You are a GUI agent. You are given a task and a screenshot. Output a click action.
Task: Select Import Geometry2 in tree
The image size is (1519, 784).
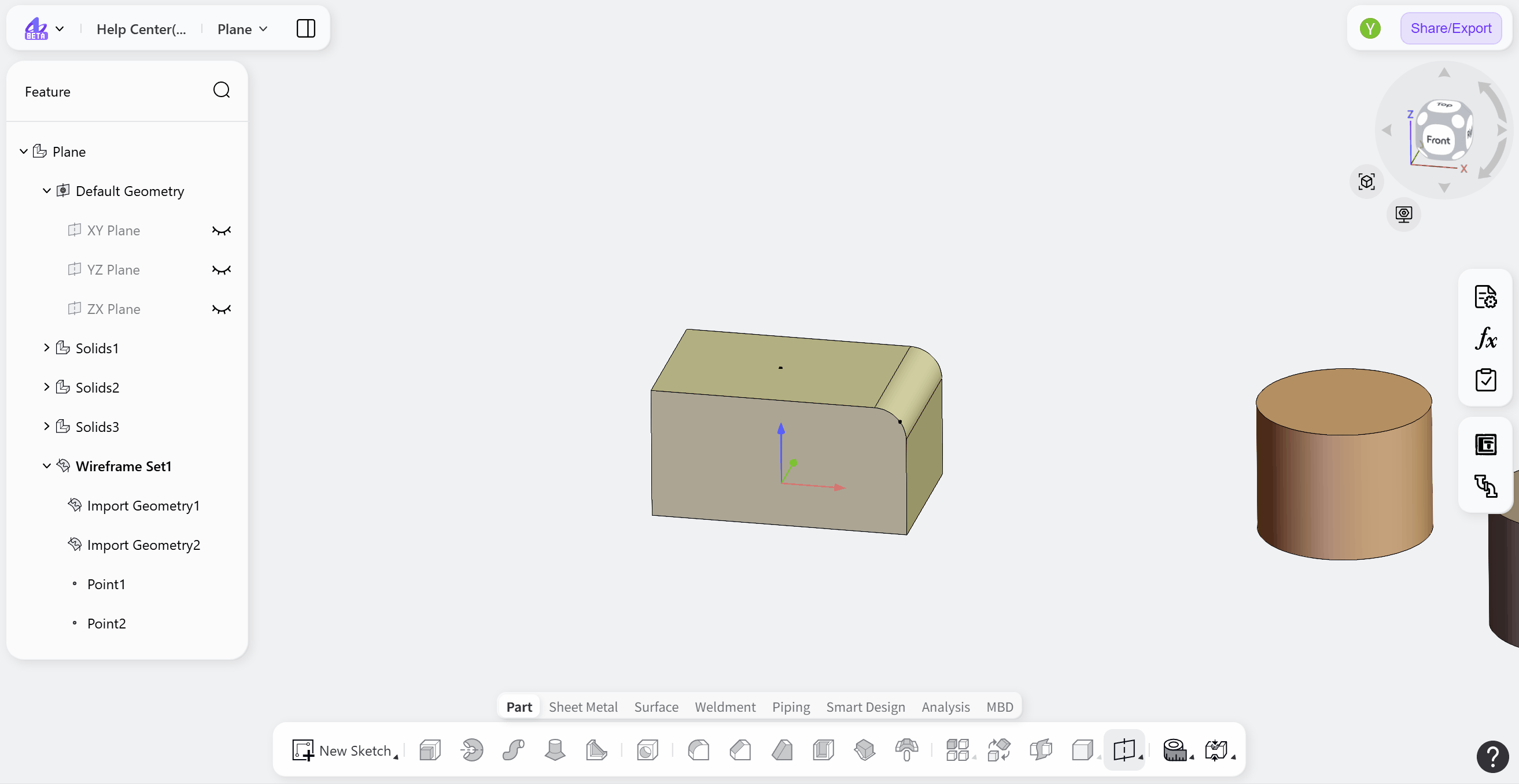143,545
